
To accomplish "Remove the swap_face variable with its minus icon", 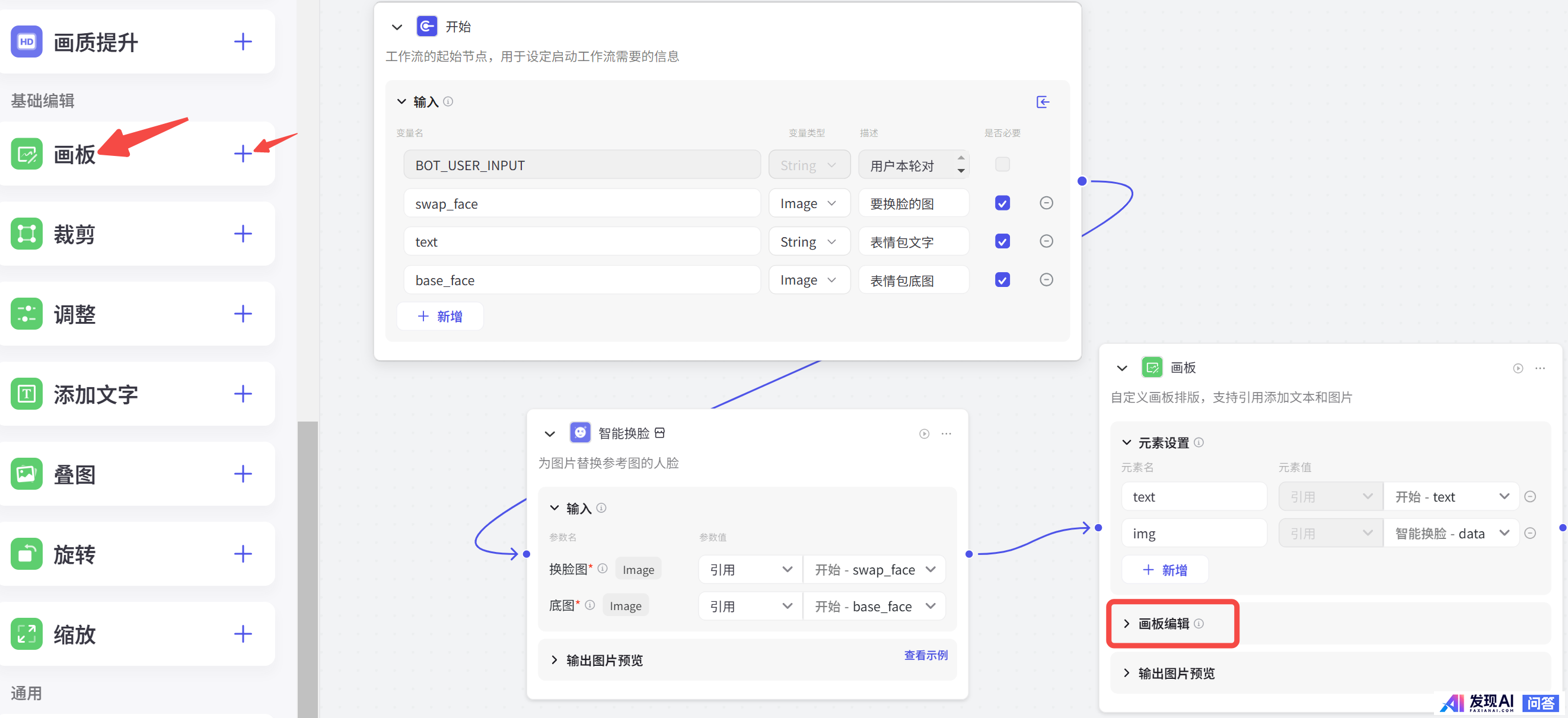I will (1046, 203).
